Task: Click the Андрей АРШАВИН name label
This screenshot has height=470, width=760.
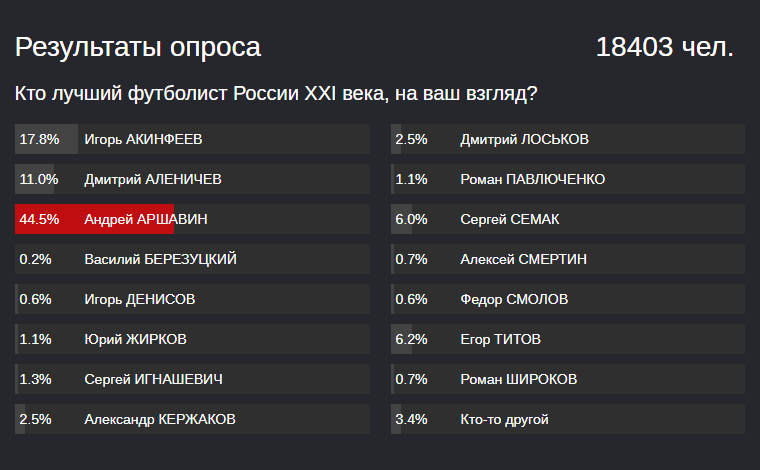Action: pos(146,219)
